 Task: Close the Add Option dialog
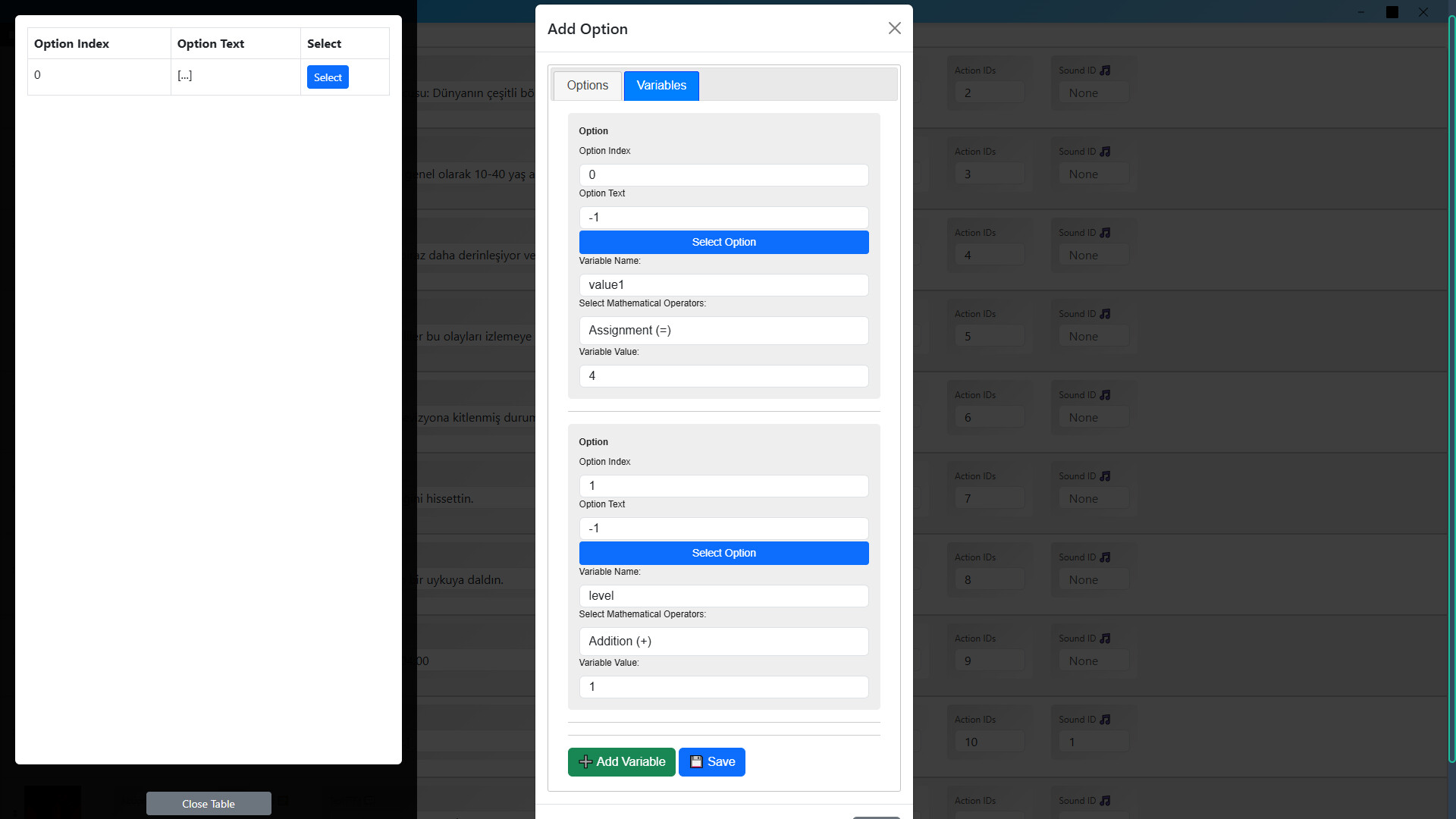pos(894,28)
